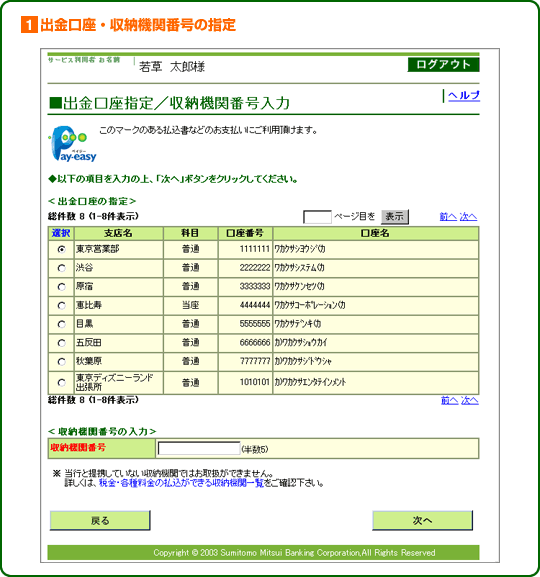Click the 当座 cell in 恵比寿 row
540x577 pixels.
point(191,305)
